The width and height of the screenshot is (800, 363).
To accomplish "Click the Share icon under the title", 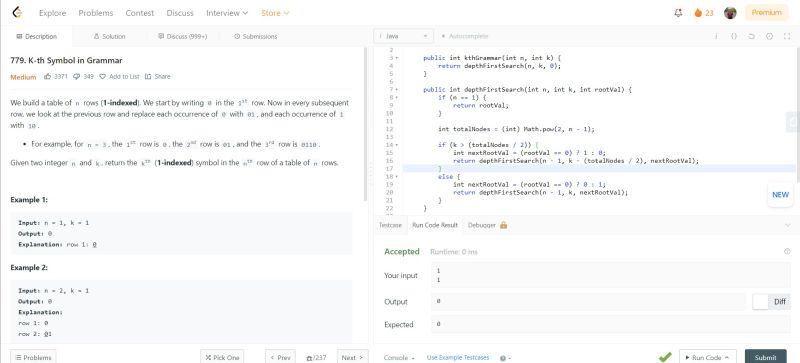I will click(x=148, y=77).
